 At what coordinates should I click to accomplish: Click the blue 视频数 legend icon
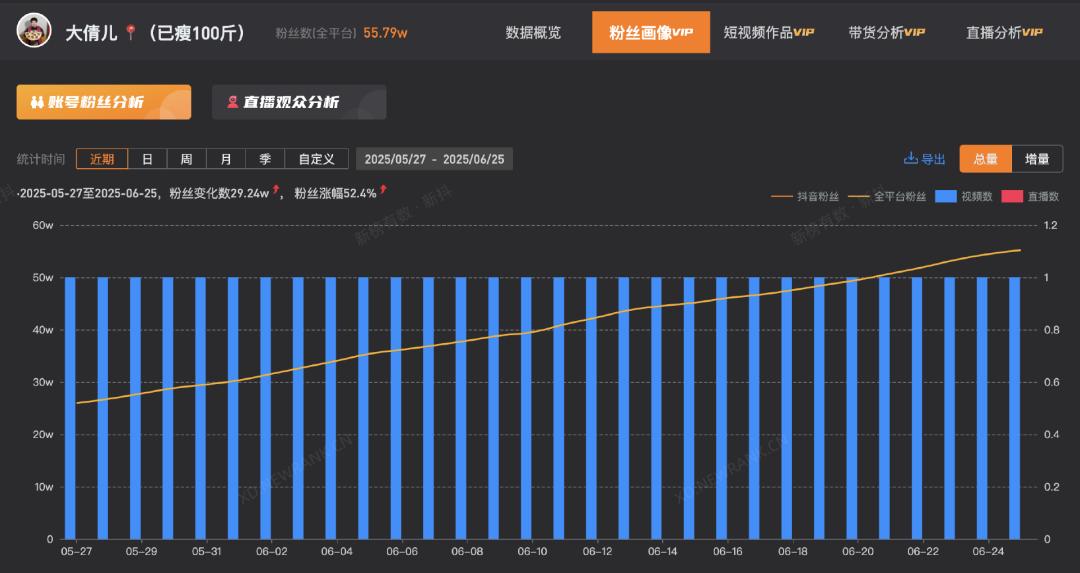(945, 197)
